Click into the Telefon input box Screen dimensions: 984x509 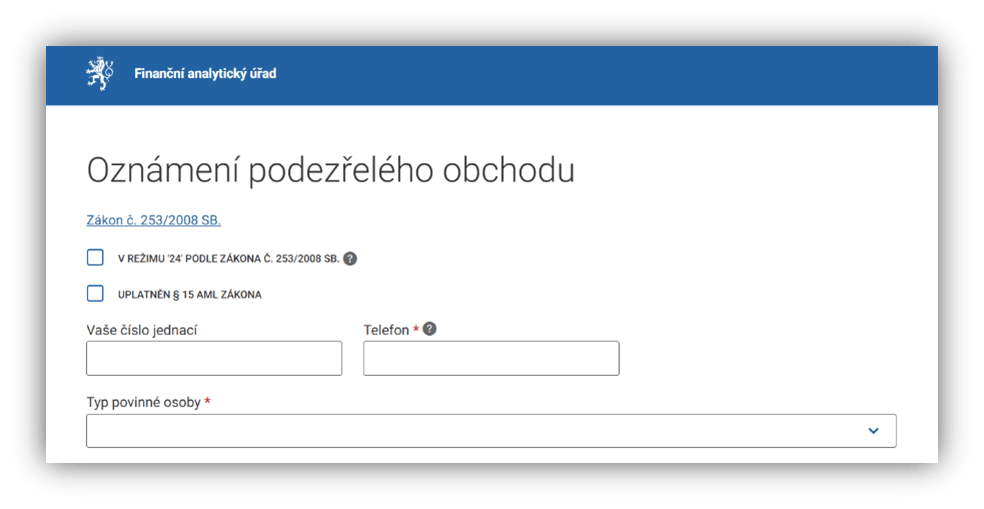(491, 358)
